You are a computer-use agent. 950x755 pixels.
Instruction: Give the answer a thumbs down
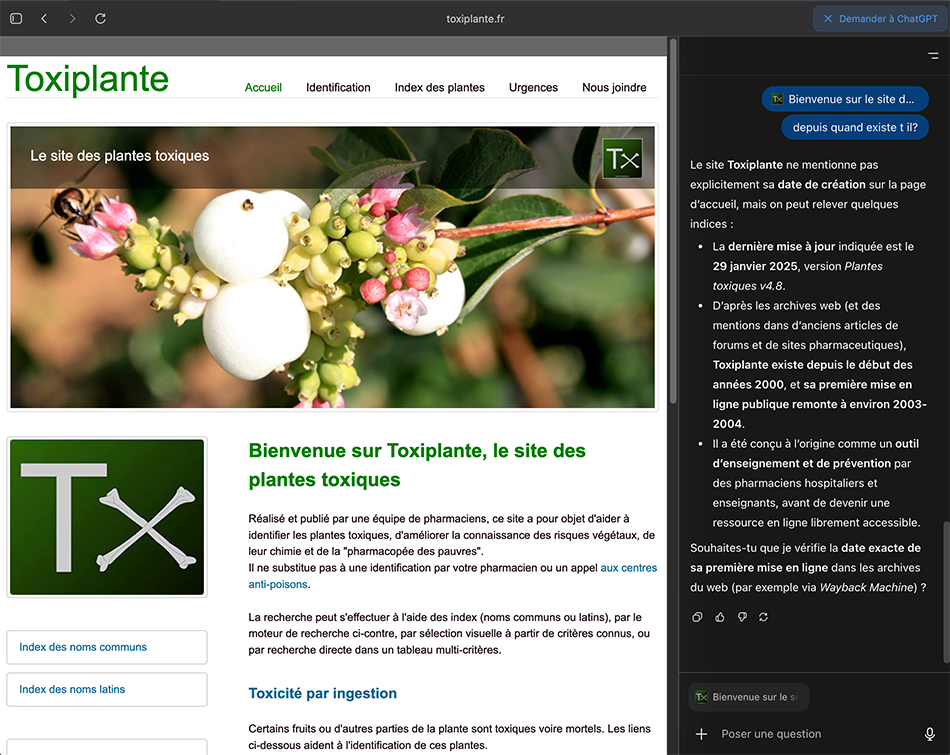[742, 617]
